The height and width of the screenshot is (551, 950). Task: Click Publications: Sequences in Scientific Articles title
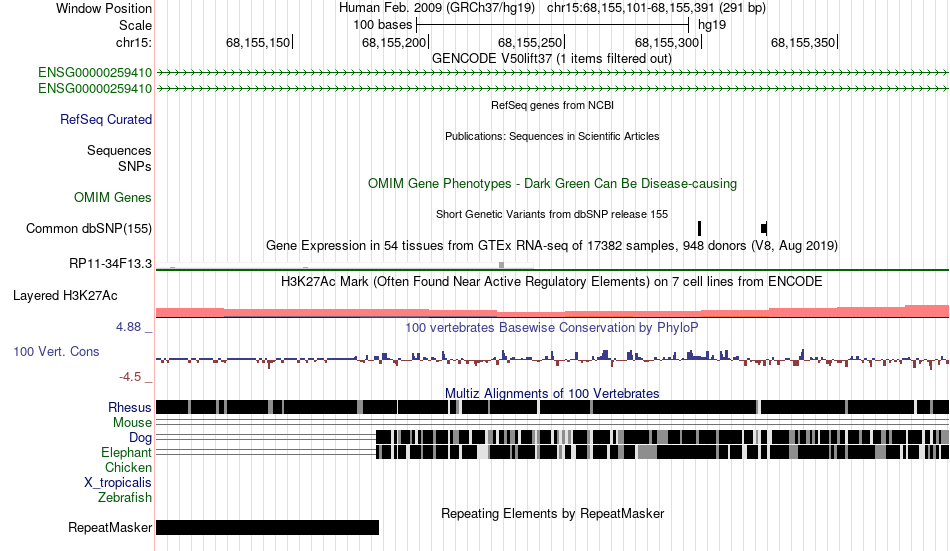[552, 136]
